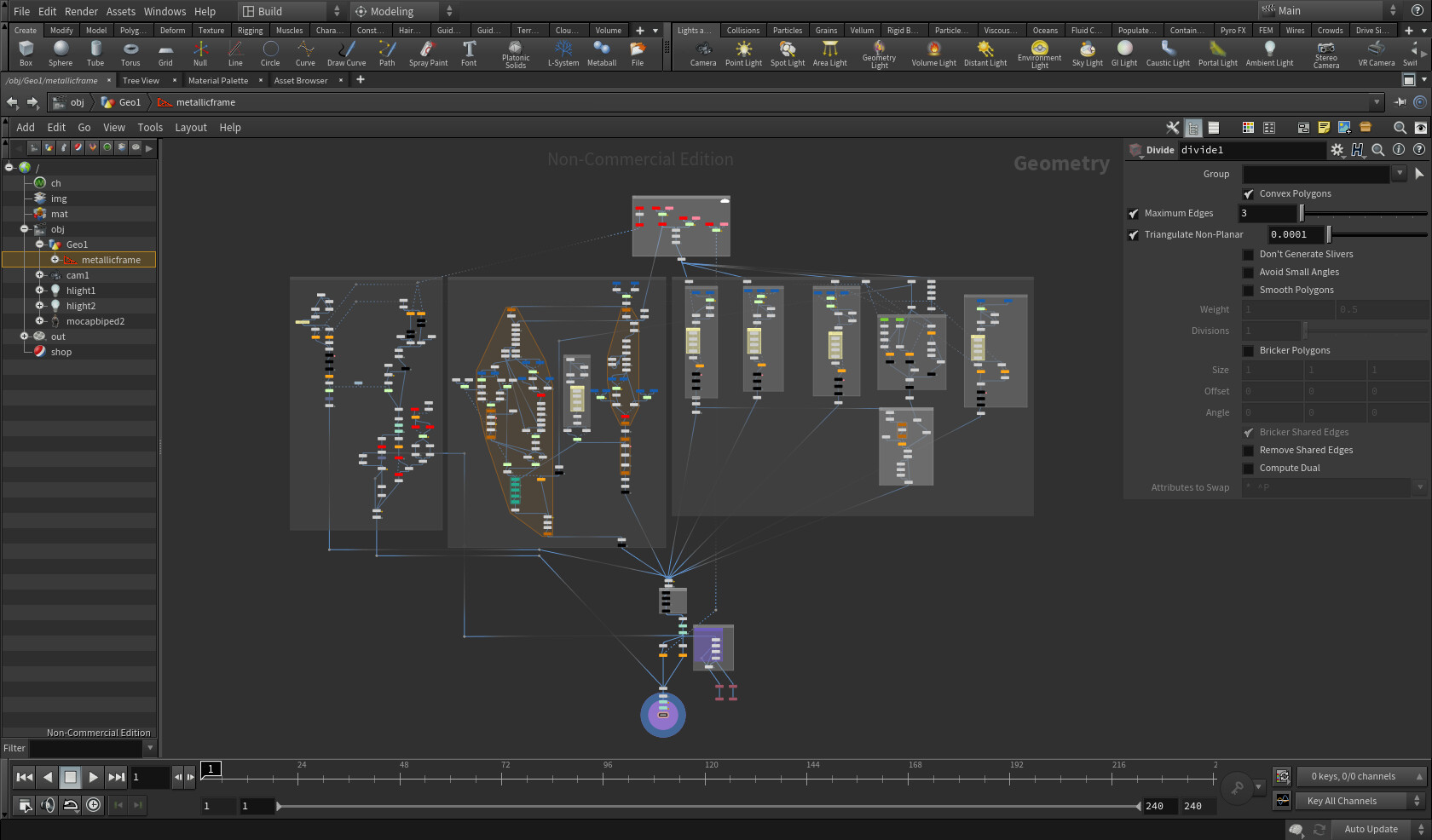The height and width of the screenshot is (840, 1432).
Task: Collapse the obj node in the tree
Action: click(x=25, y=229)
